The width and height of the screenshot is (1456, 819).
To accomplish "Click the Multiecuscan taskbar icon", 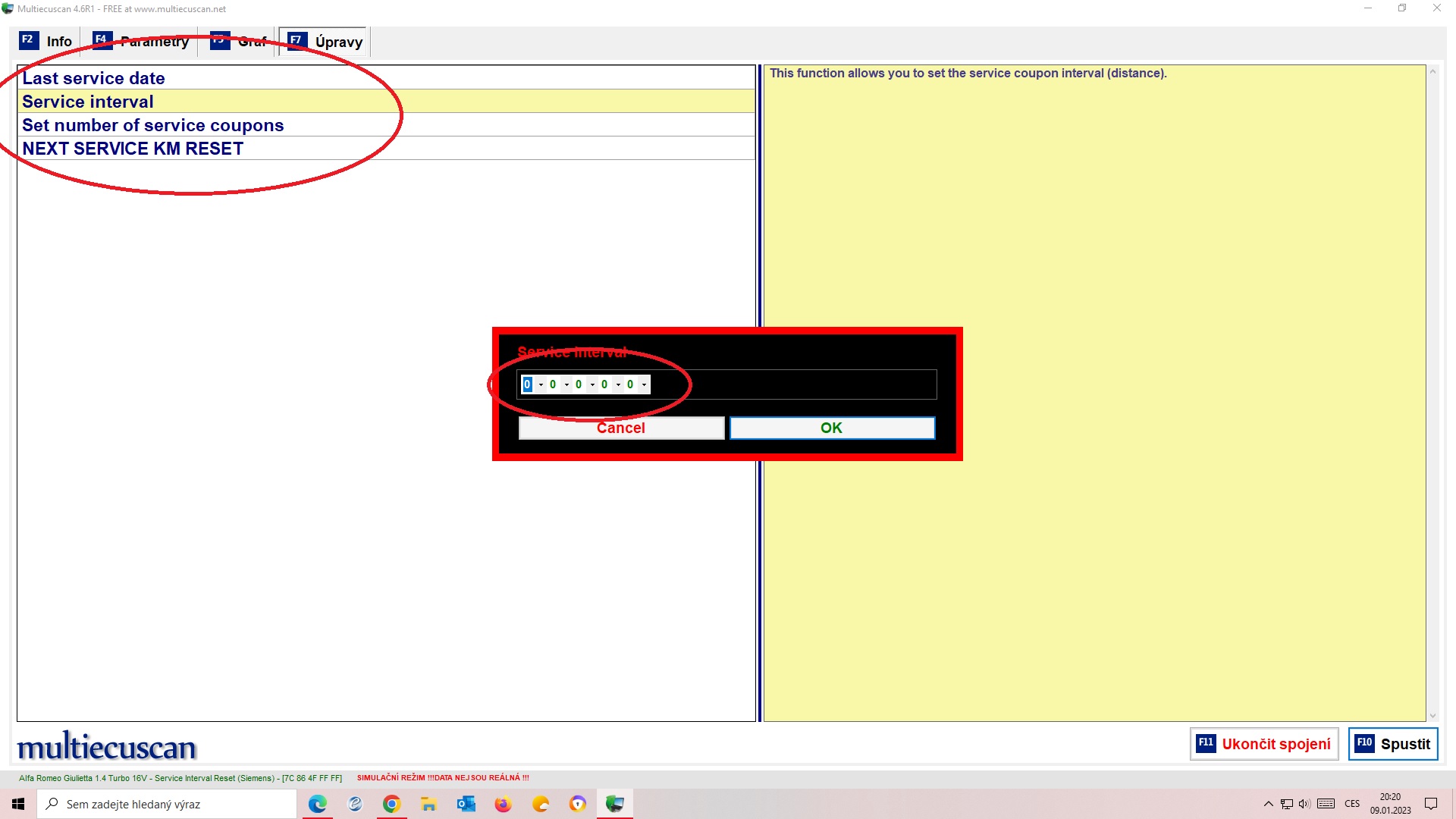I will pos(614,804).
